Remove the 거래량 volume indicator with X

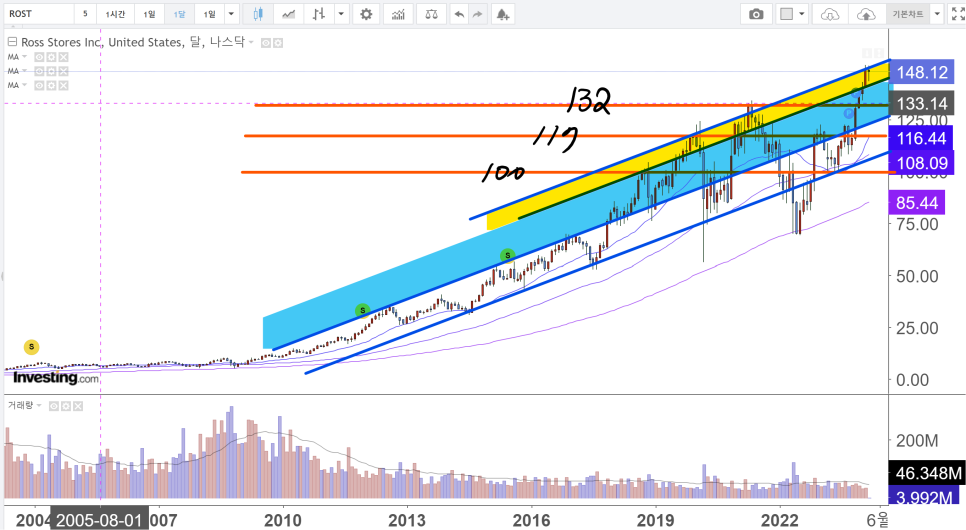78,406
